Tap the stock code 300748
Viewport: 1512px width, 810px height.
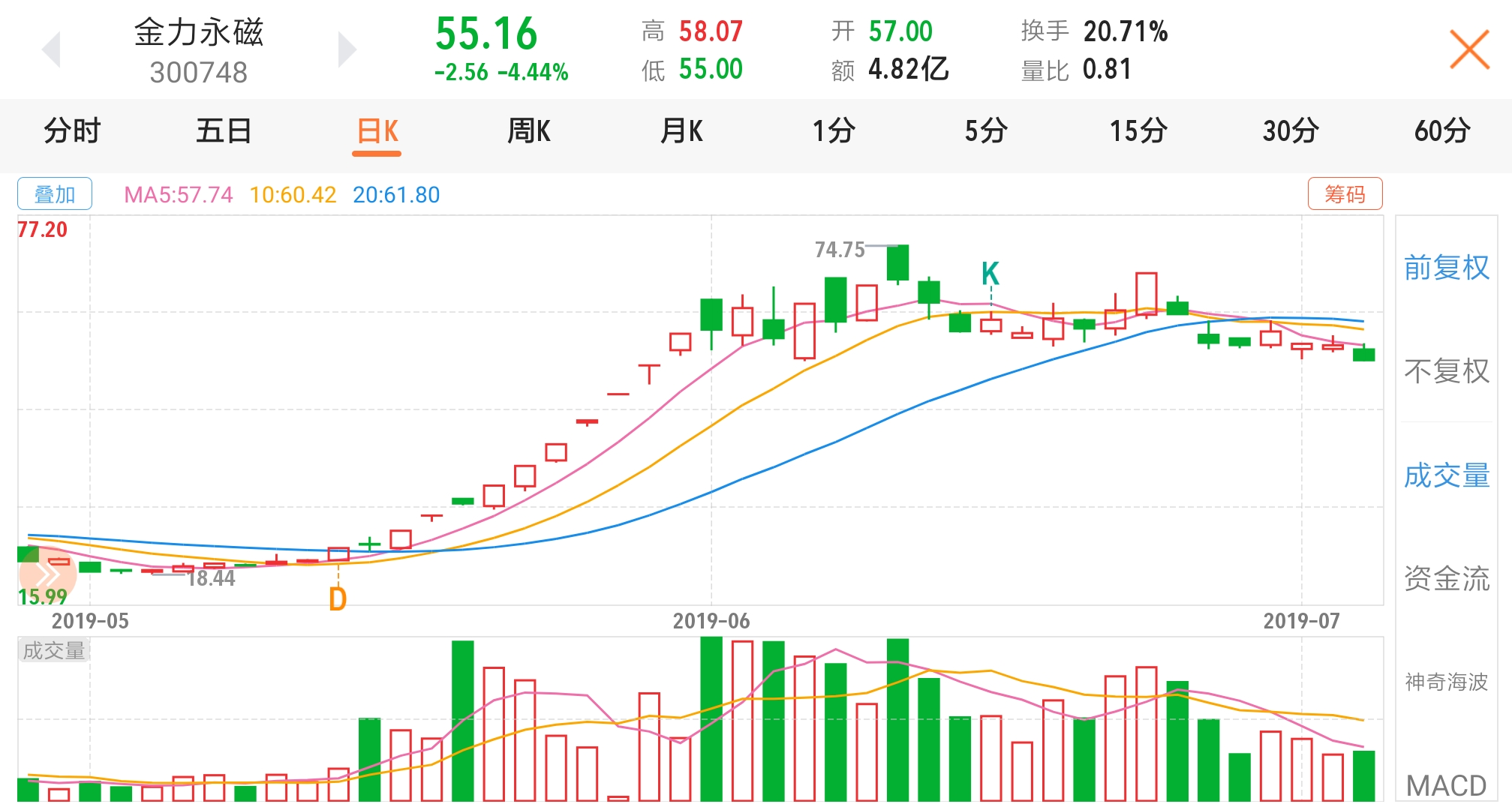tap(199, 73)
